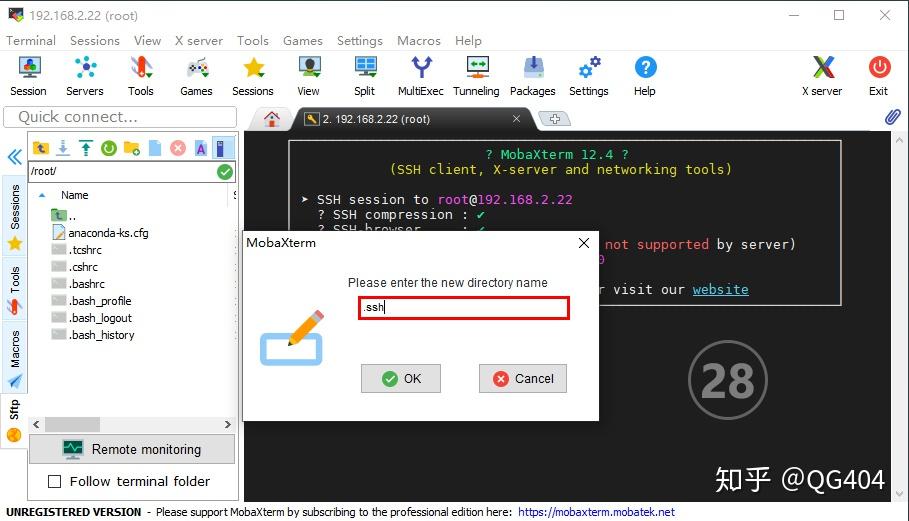Image resolution: width=909 pixels, height=521 pixels.
Task: Open the Macros menu
Action: click(x=418, y=41)
